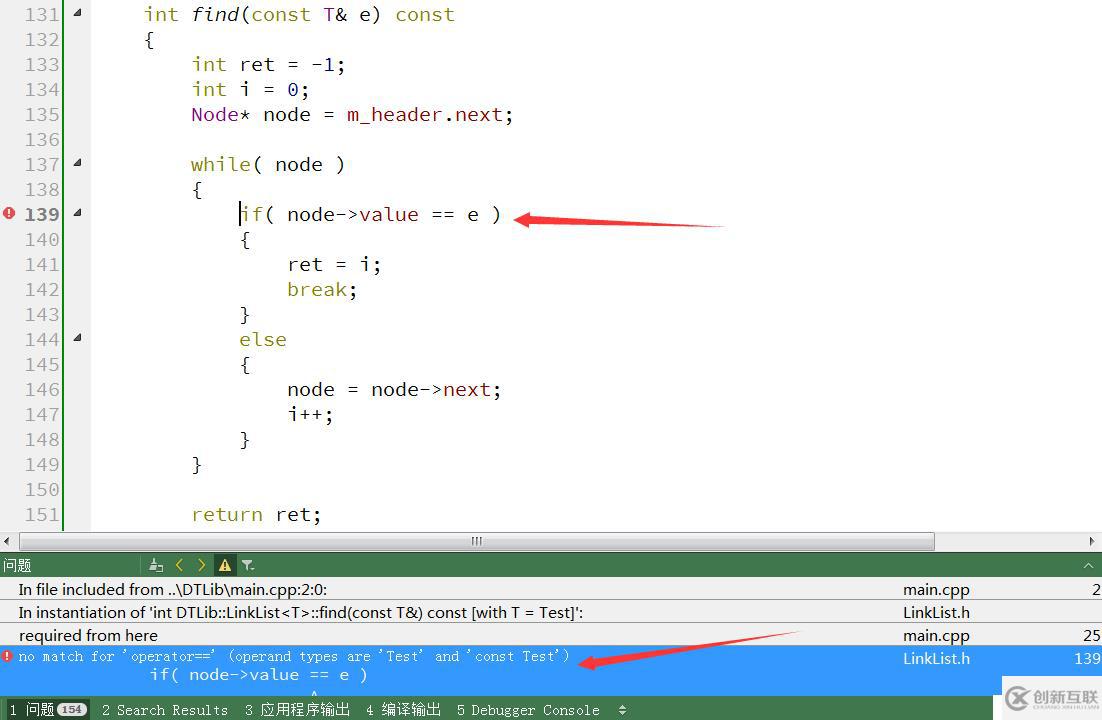The image size is (1102, 720).
Task: Collapse the fold arrow at line 139
Action: (x=77, y=212)
